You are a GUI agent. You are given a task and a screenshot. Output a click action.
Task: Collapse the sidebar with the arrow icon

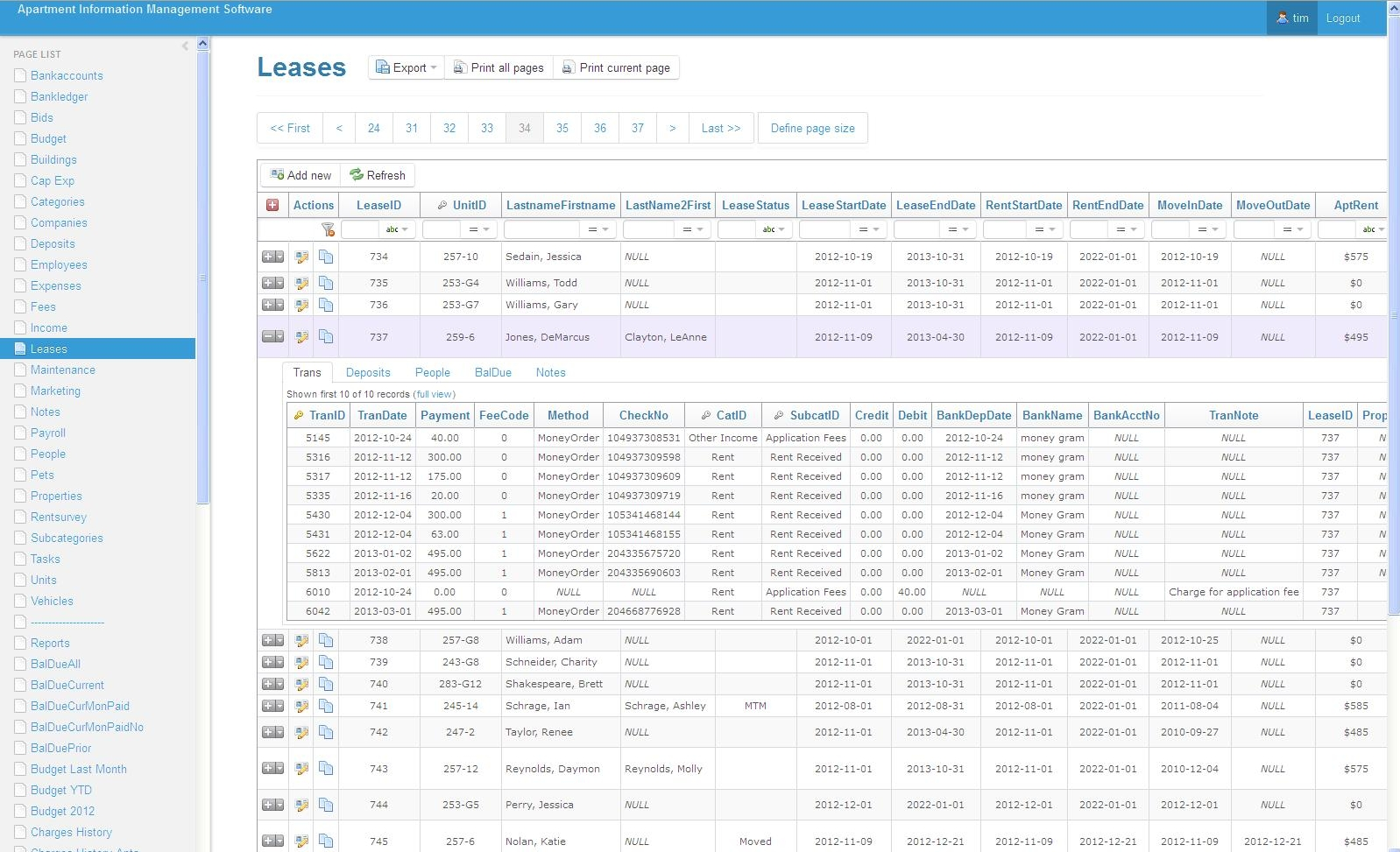click(185, 46)
